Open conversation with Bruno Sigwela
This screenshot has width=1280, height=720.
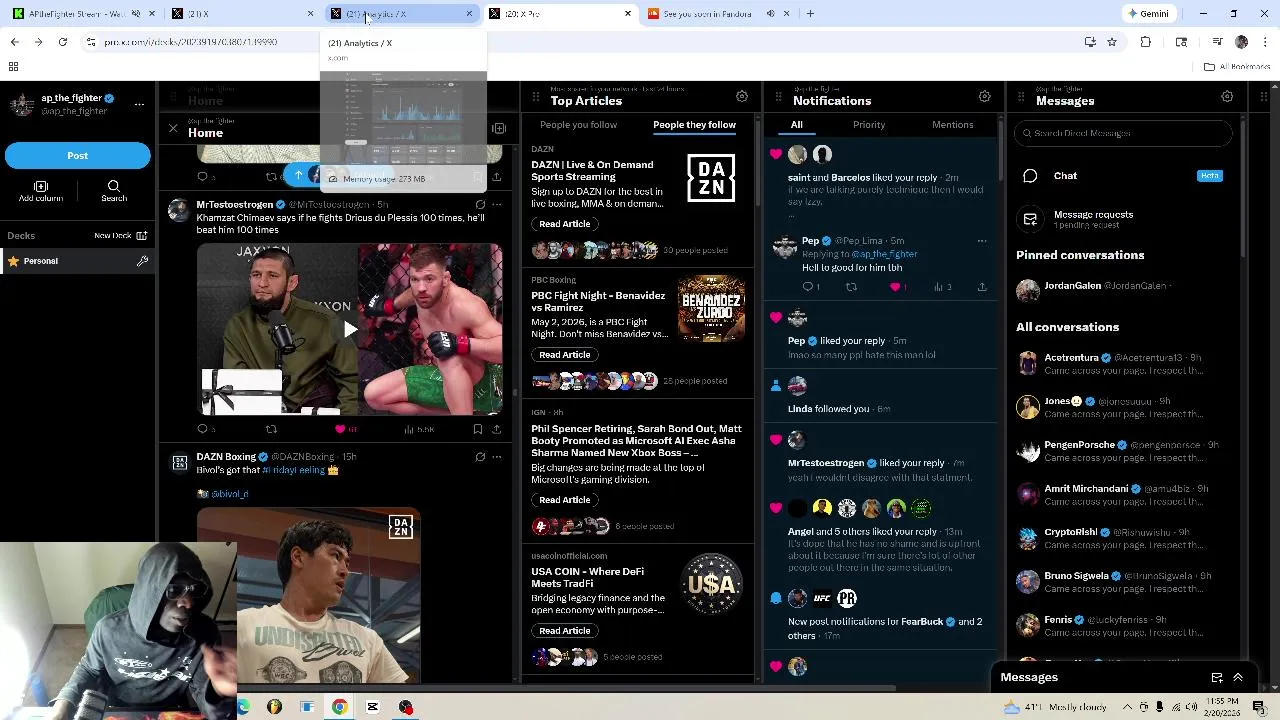tap(1125, 582)
